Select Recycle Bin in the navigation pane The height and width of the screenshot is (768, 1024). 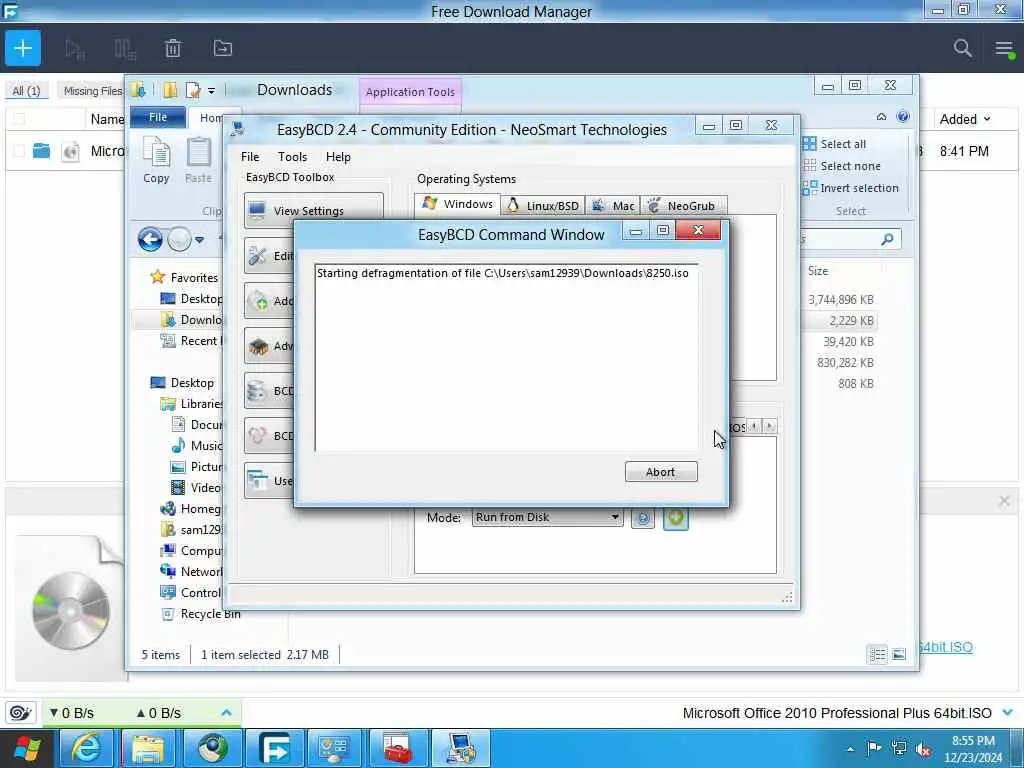tap(200, 614)
